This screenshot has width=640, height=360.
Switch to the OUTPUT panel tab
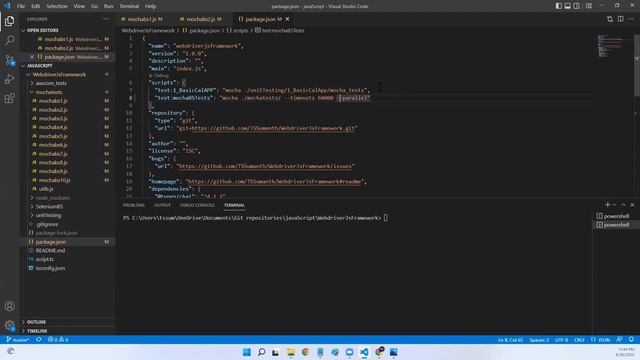point(162,205)
